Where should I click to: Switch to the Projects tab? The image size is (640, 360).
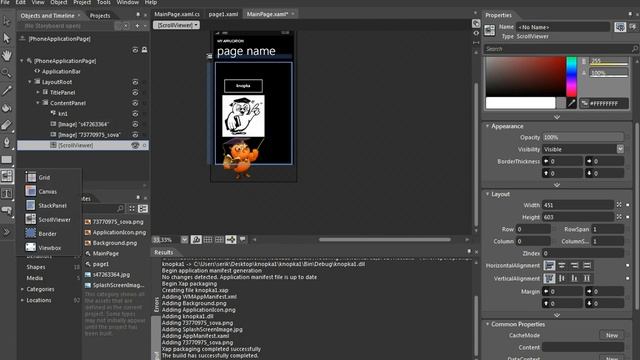(x=100, y=16)
